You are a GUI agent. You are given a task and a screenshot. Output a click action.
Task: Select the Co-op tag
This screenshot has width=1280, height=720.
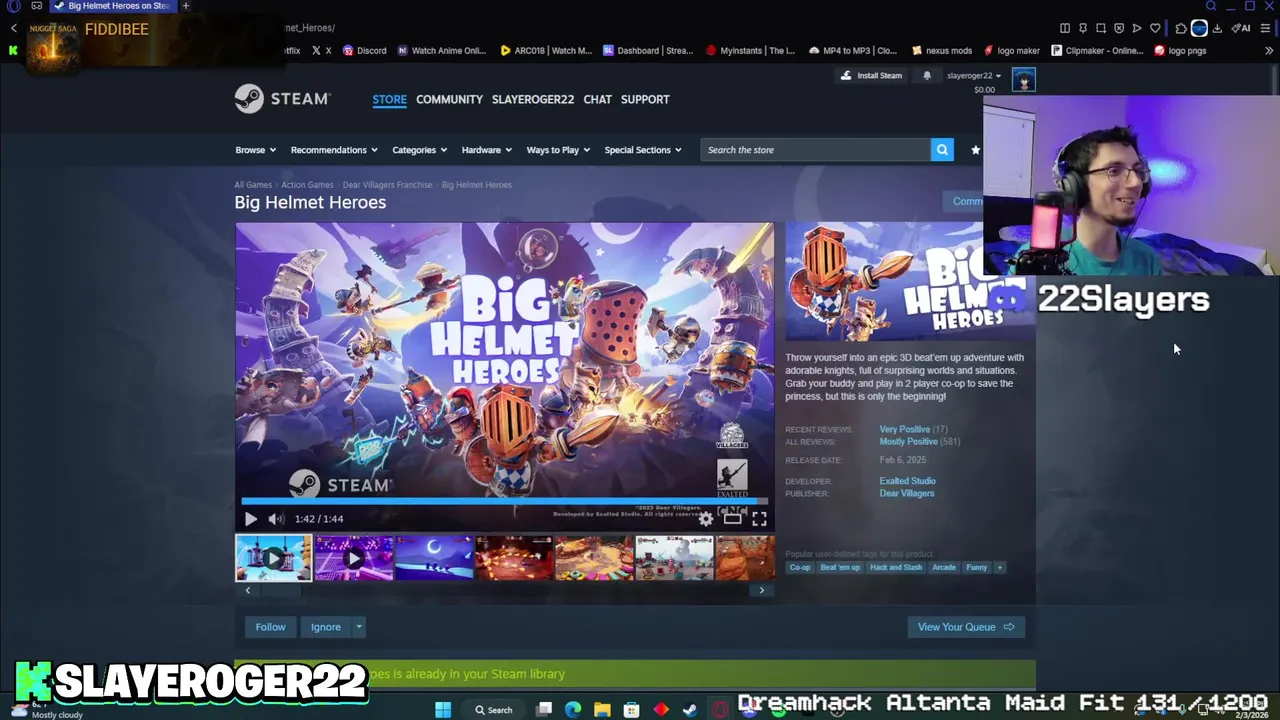[x=800, y=567]
